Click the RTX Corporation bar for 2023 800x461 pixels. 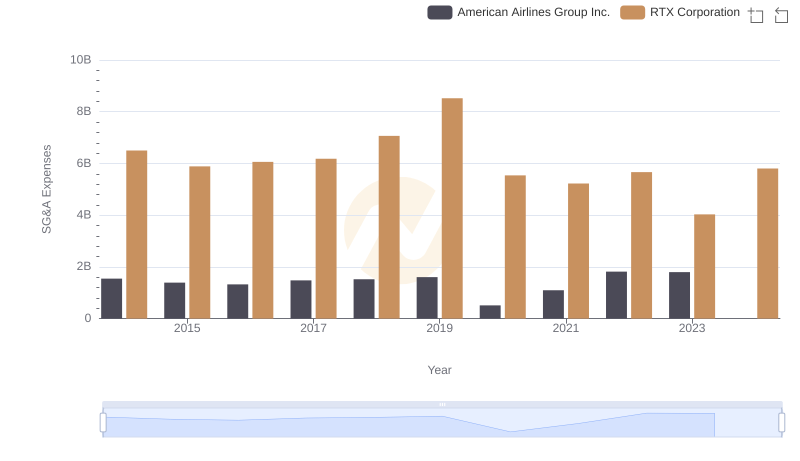click(x=705, y=266)
